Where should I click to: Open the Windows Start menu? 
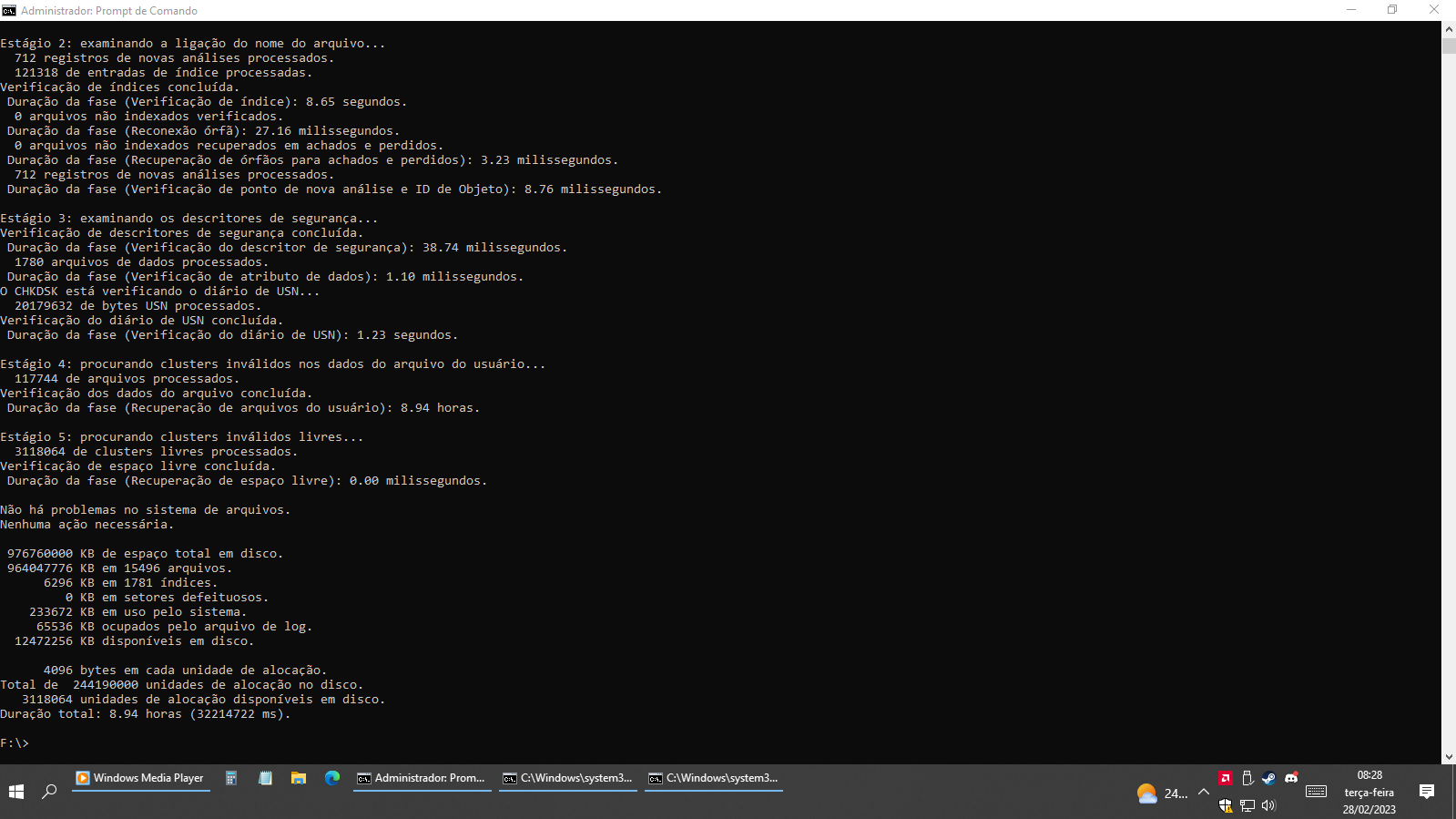point(16,792)
